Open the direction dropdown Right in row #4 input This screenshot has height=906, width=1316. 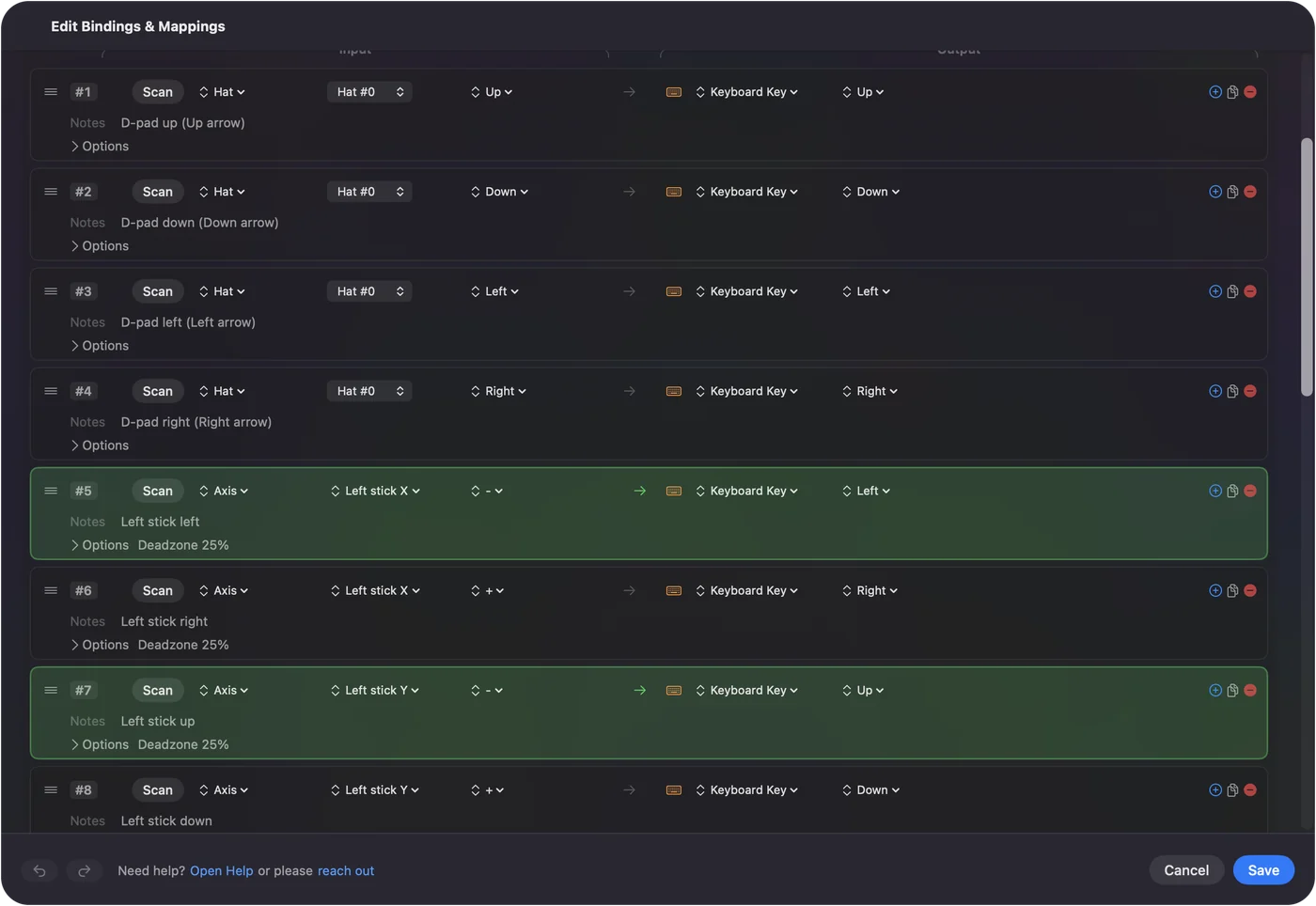498,391
